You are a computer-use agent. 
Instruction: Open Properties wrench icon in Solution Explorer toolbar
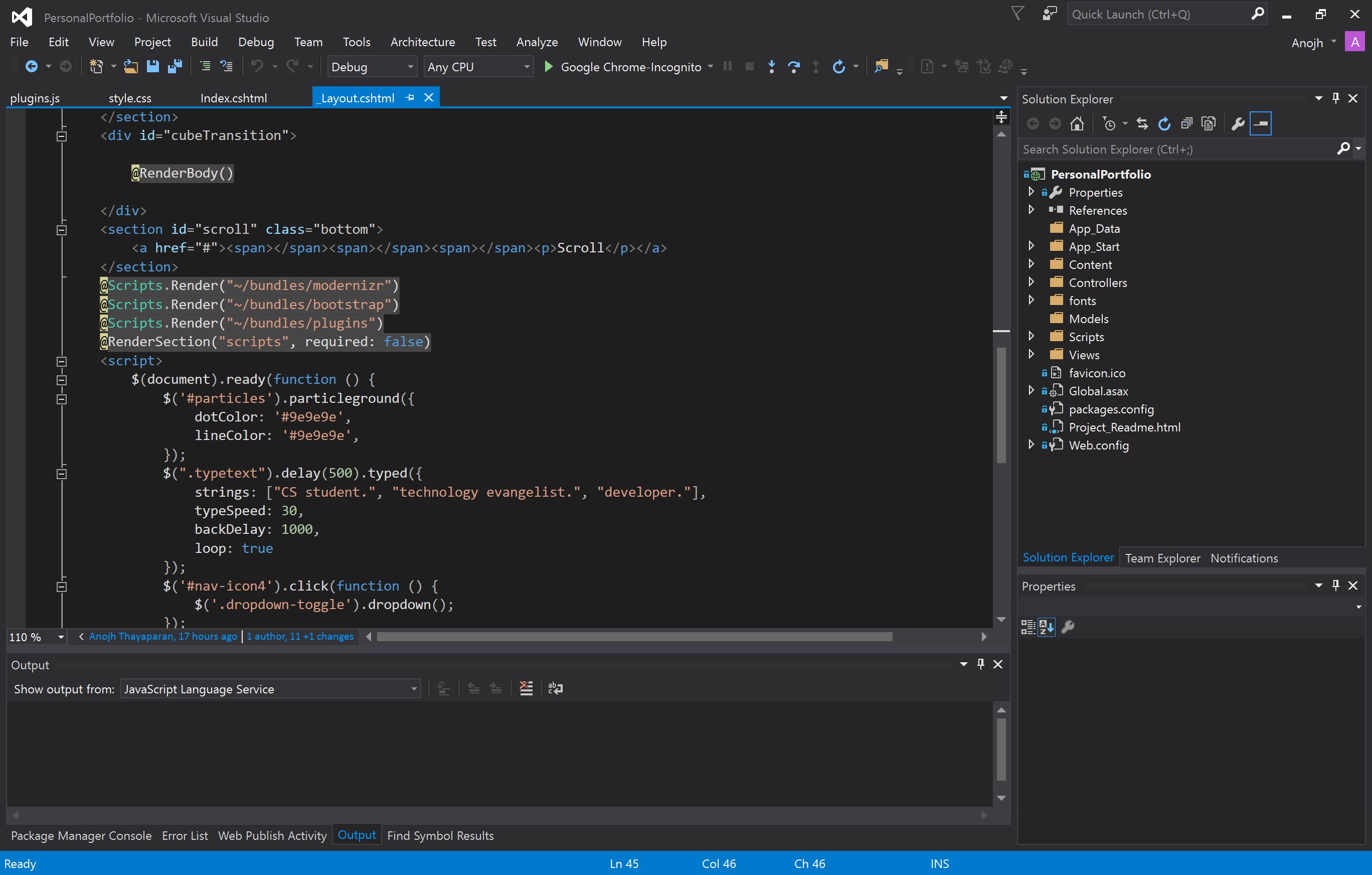(x=1237, y=123)
